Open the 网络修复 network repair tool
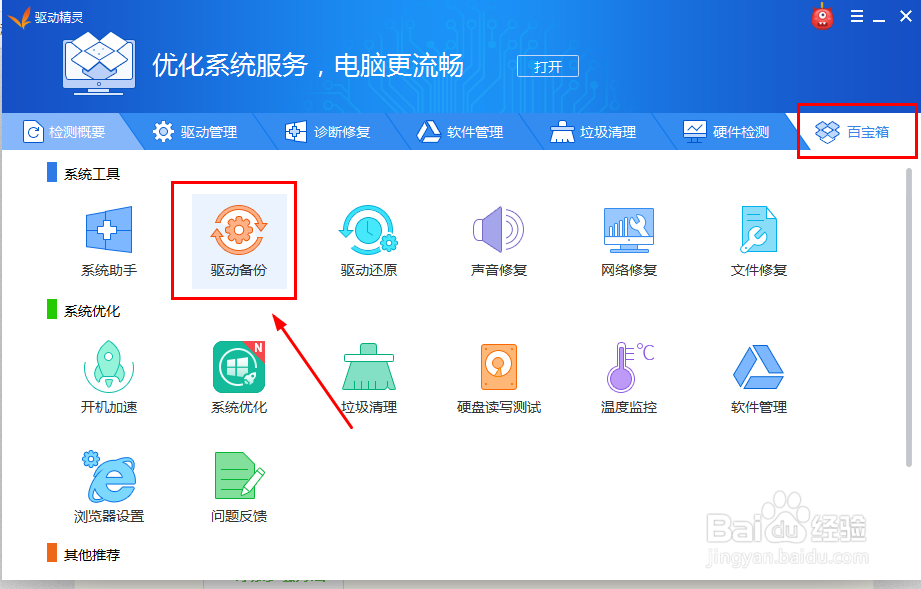 (627, 237)
